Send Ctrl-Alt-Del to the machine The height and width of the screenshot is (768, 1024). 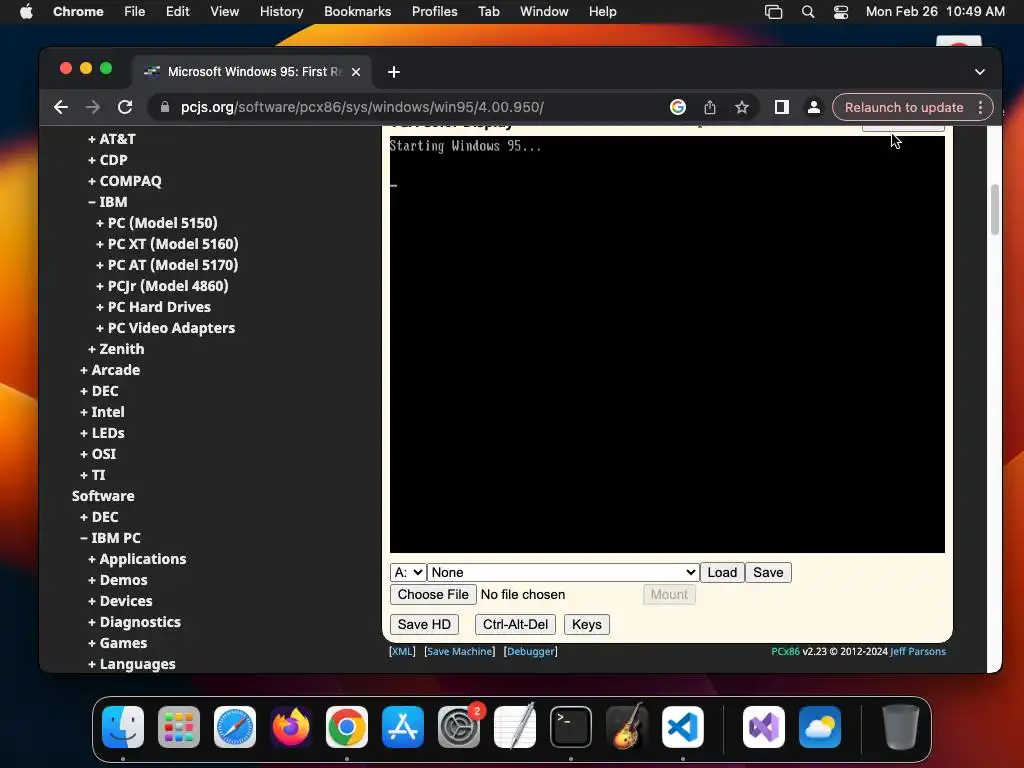click(515, 624)
